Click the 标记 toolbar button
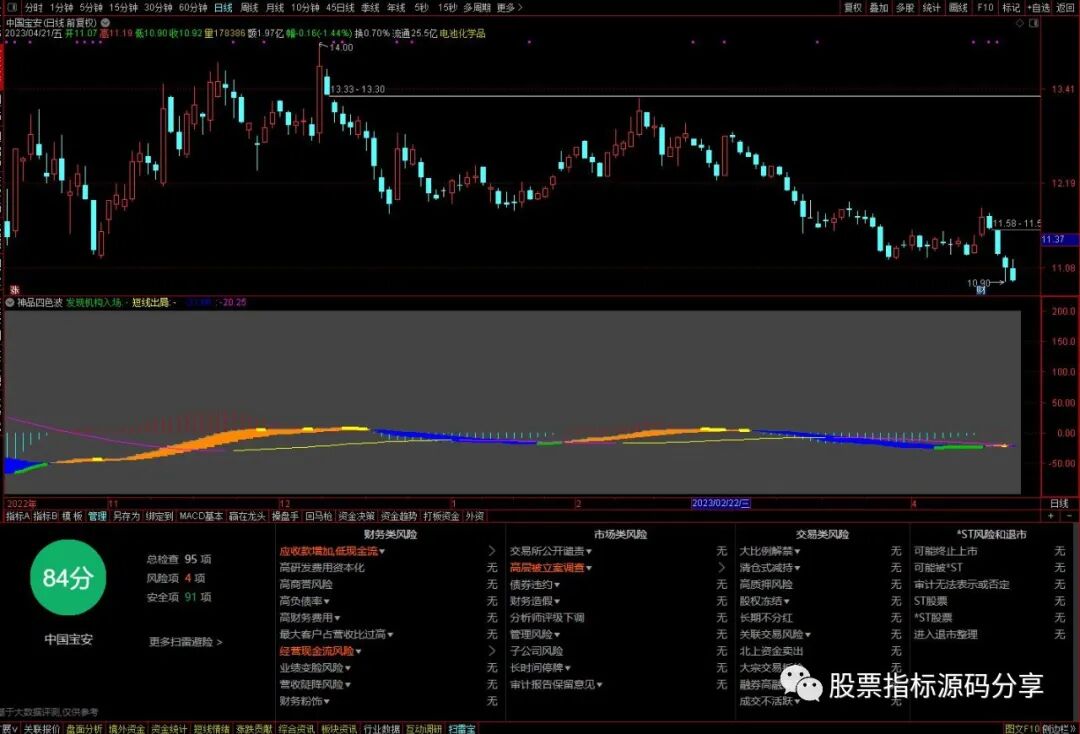Screen dimensions: 1080x734 click(1011, 8)
